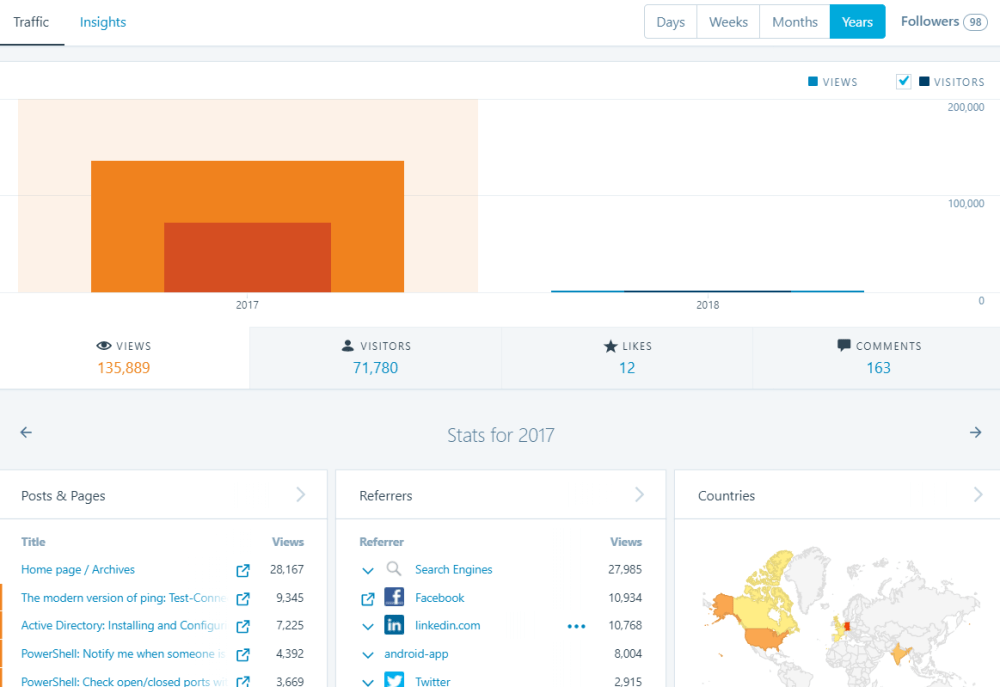The width and height of the screenshot is (1000, 687).
Task: Click the Views legend color swatch
Action: tap(813, 82)
